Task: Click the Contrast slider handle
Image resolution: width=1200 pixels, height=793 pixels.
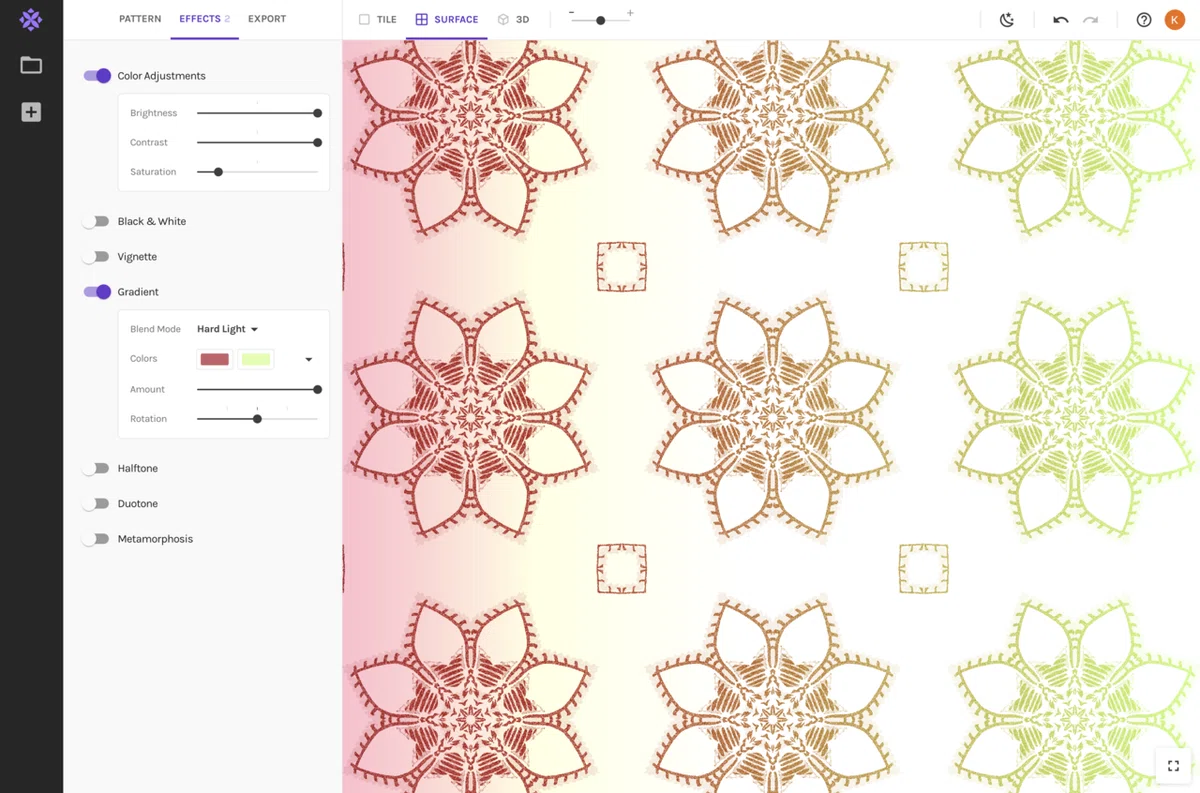Action: (317, 142)
